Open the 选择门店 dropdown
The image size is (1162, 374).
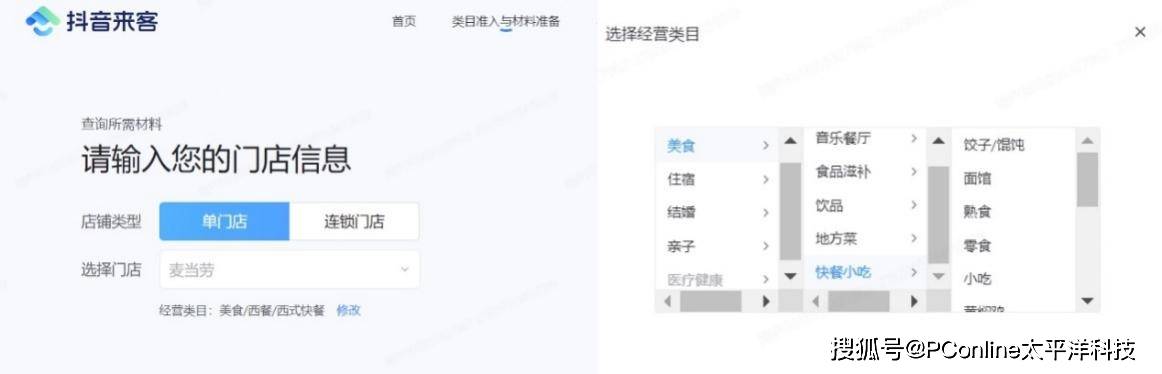tap(290, 270)
